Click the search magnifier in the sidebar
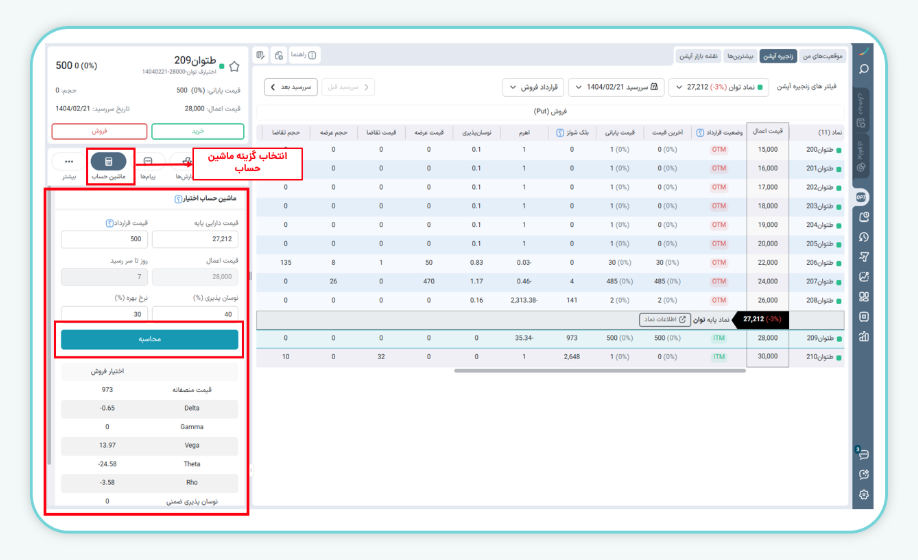 pos(864,70)
